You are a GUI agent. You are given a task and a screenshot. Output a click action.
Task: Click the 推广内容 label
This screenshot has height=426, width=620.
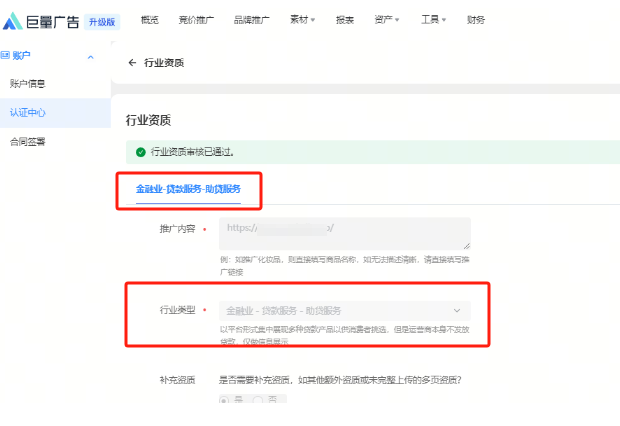pos(177,229)
